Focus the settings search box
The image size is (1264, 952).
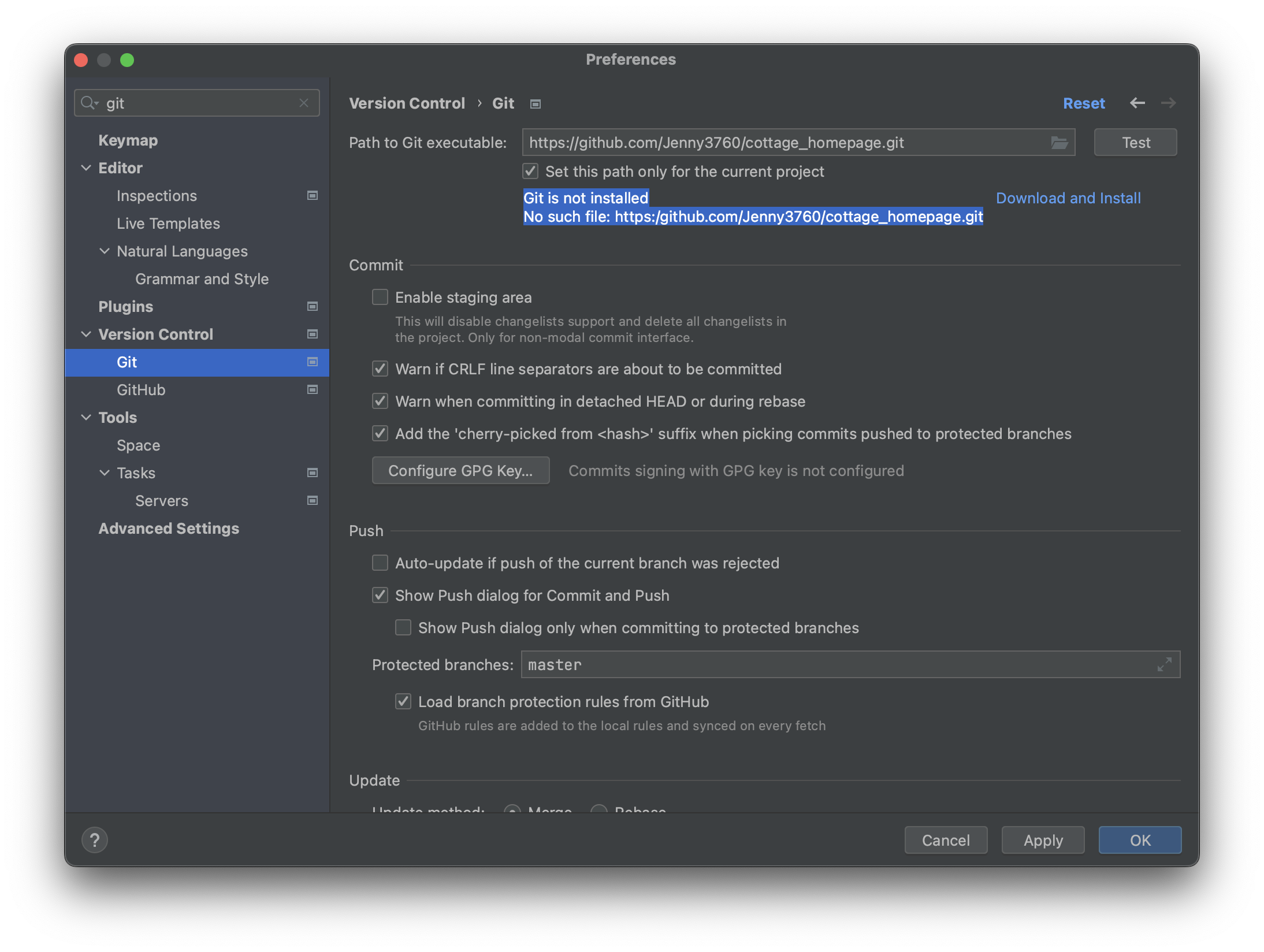click(x=197, y=103)
